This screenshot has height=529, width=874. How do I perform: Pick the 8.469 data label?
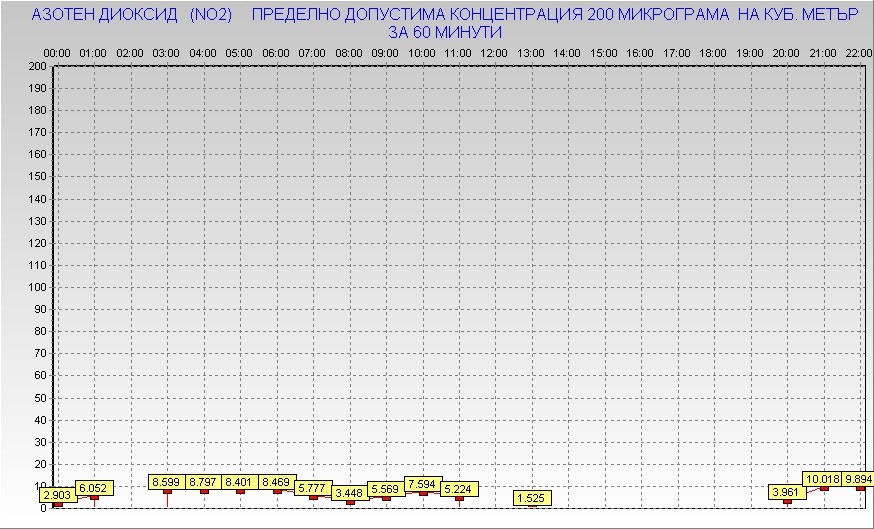(277, 482)
